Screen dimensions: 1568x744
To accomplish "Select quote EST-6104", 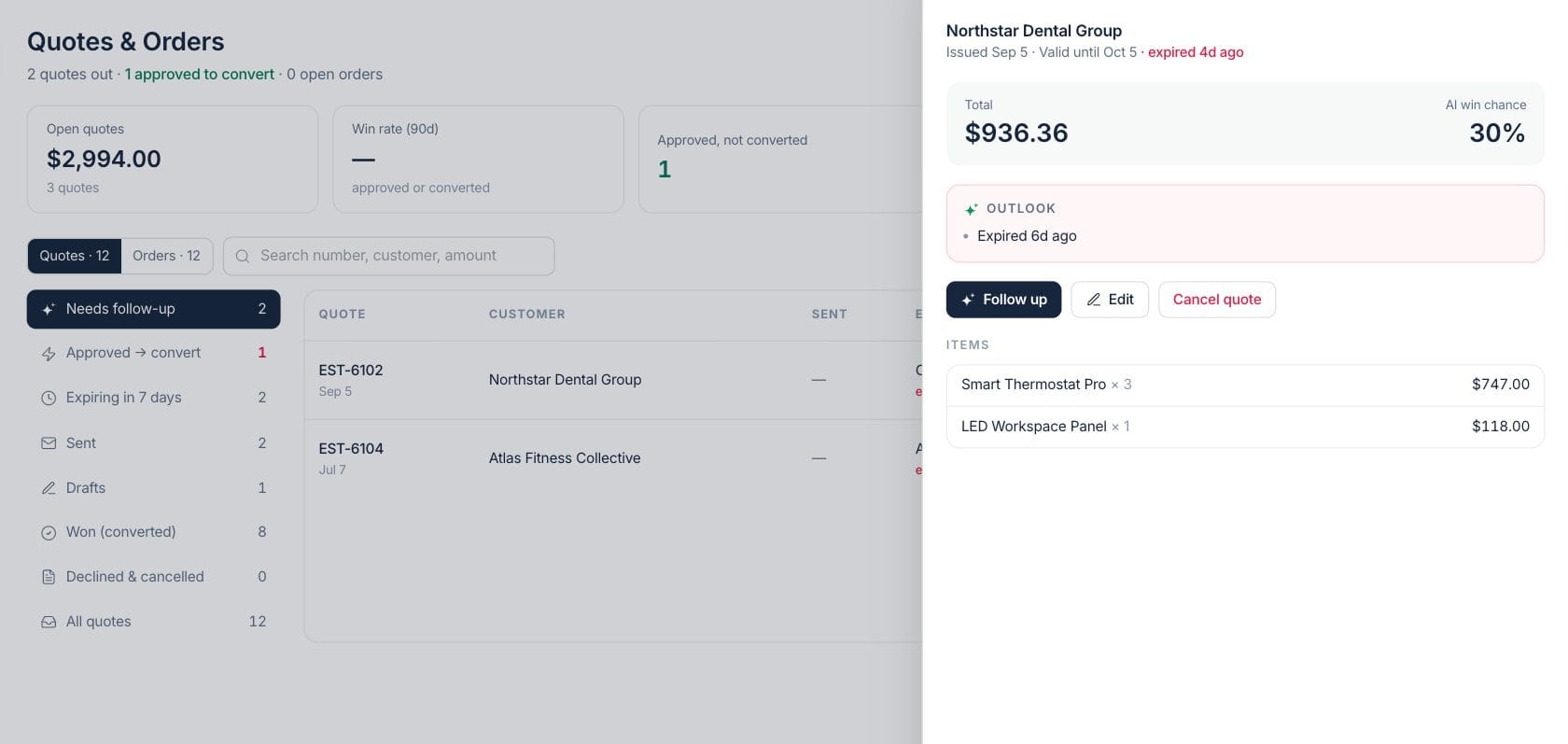I will [351, 449].
